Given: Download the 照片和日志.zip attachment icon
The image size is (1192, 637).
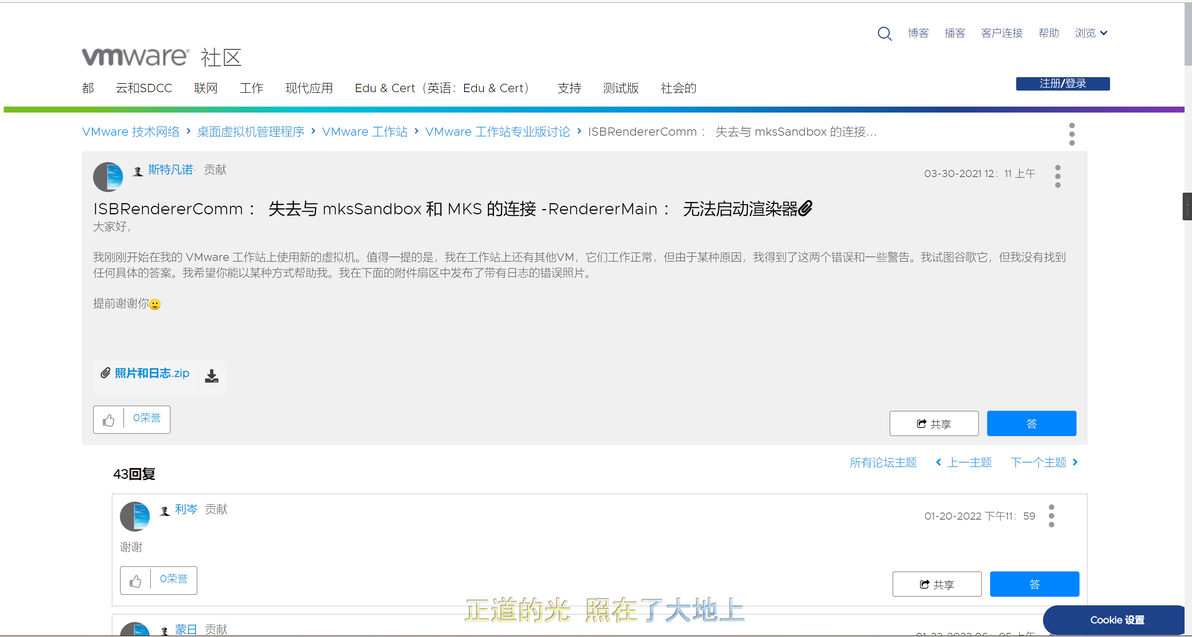Looking at the screenshot, I should click(212, 376).
